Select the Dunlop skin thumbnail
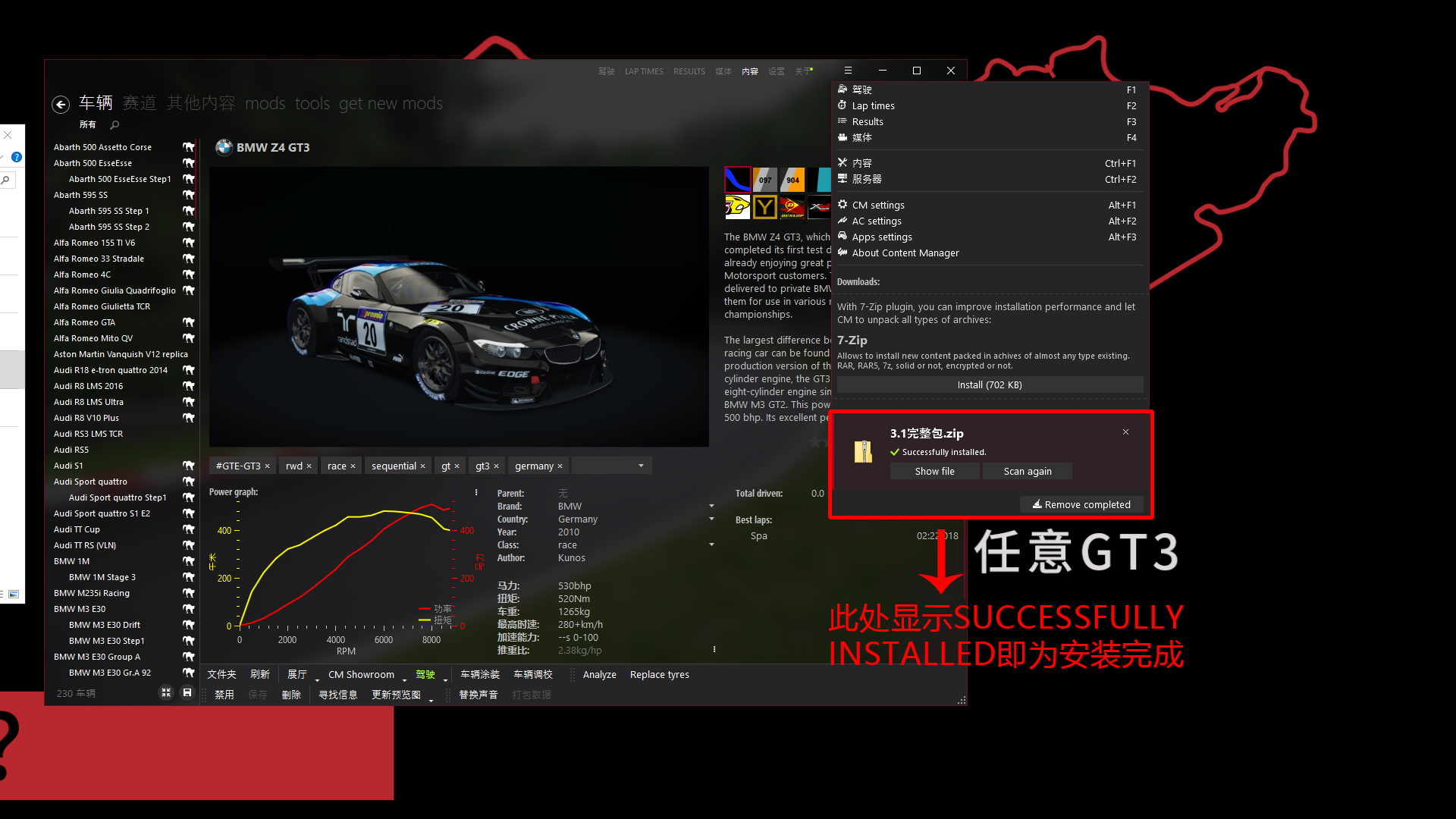Screen dimensions: 1456x819 (x=792, y=207)
